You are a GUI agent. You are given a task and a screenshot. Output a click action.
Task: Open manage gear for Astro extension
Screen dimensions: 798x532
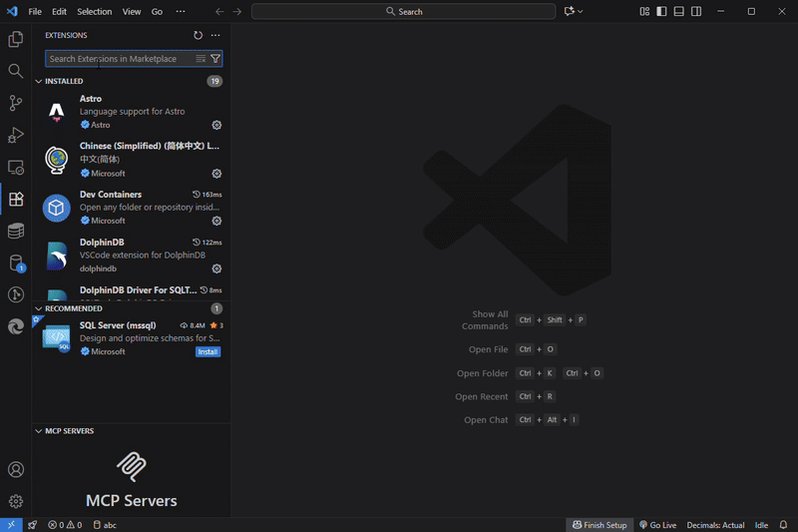(x=217, y=125)
